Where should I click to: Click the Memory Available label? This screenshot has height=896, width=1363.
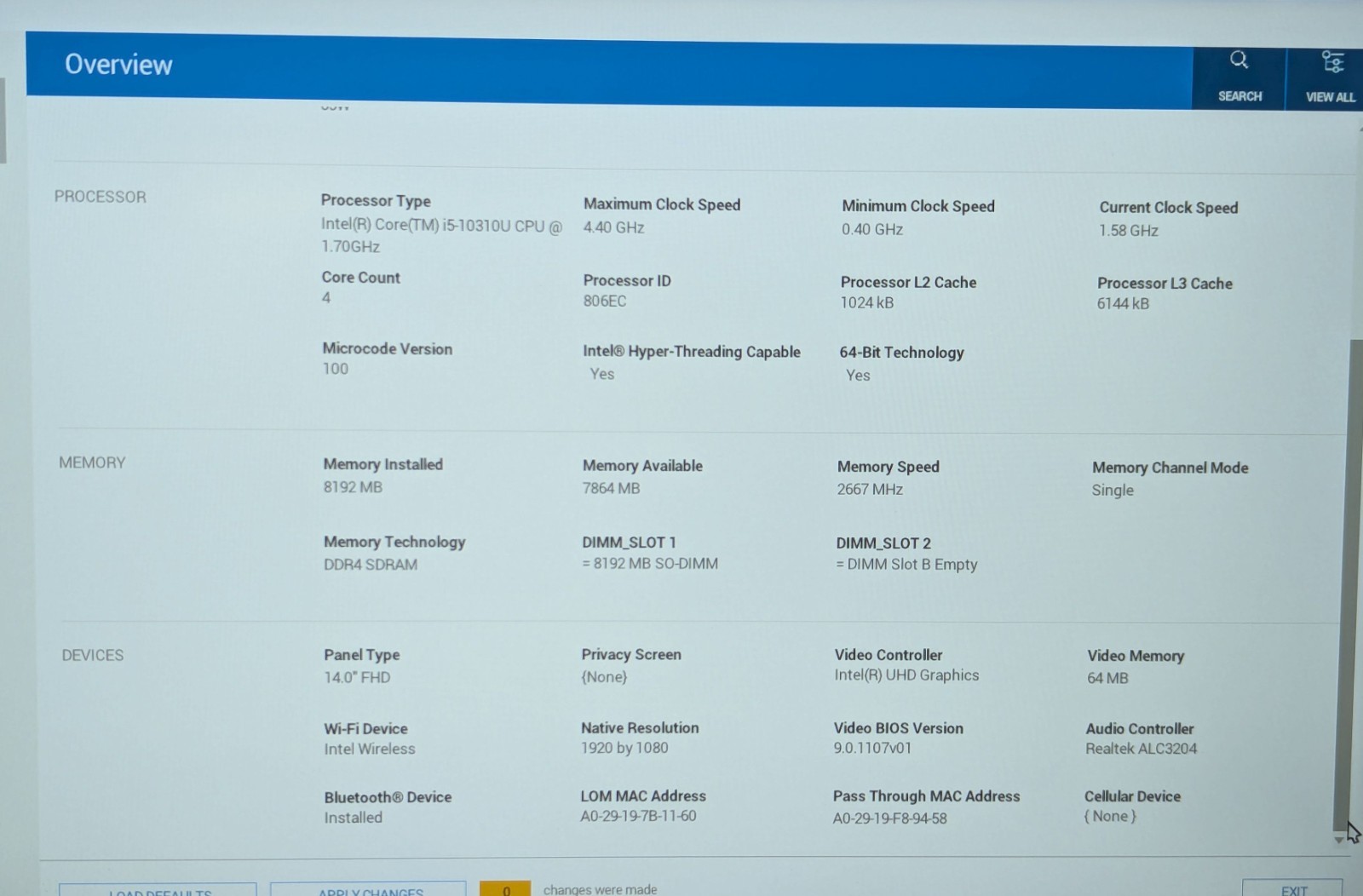(x=643, y=466)
